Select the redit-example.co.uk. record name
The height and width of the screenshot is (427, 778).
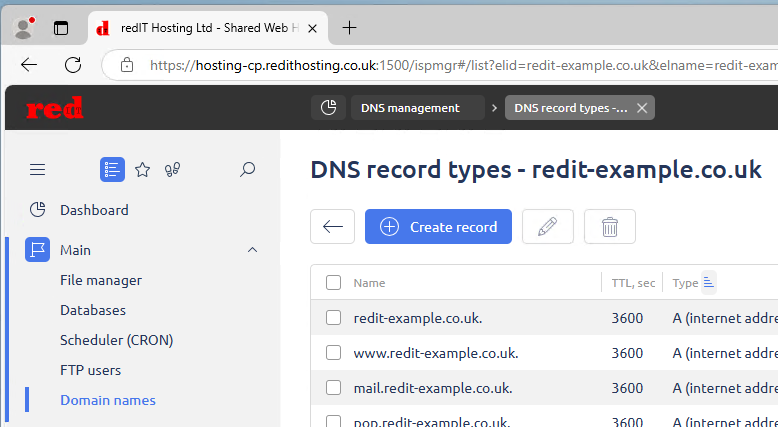tap(418, 318)
